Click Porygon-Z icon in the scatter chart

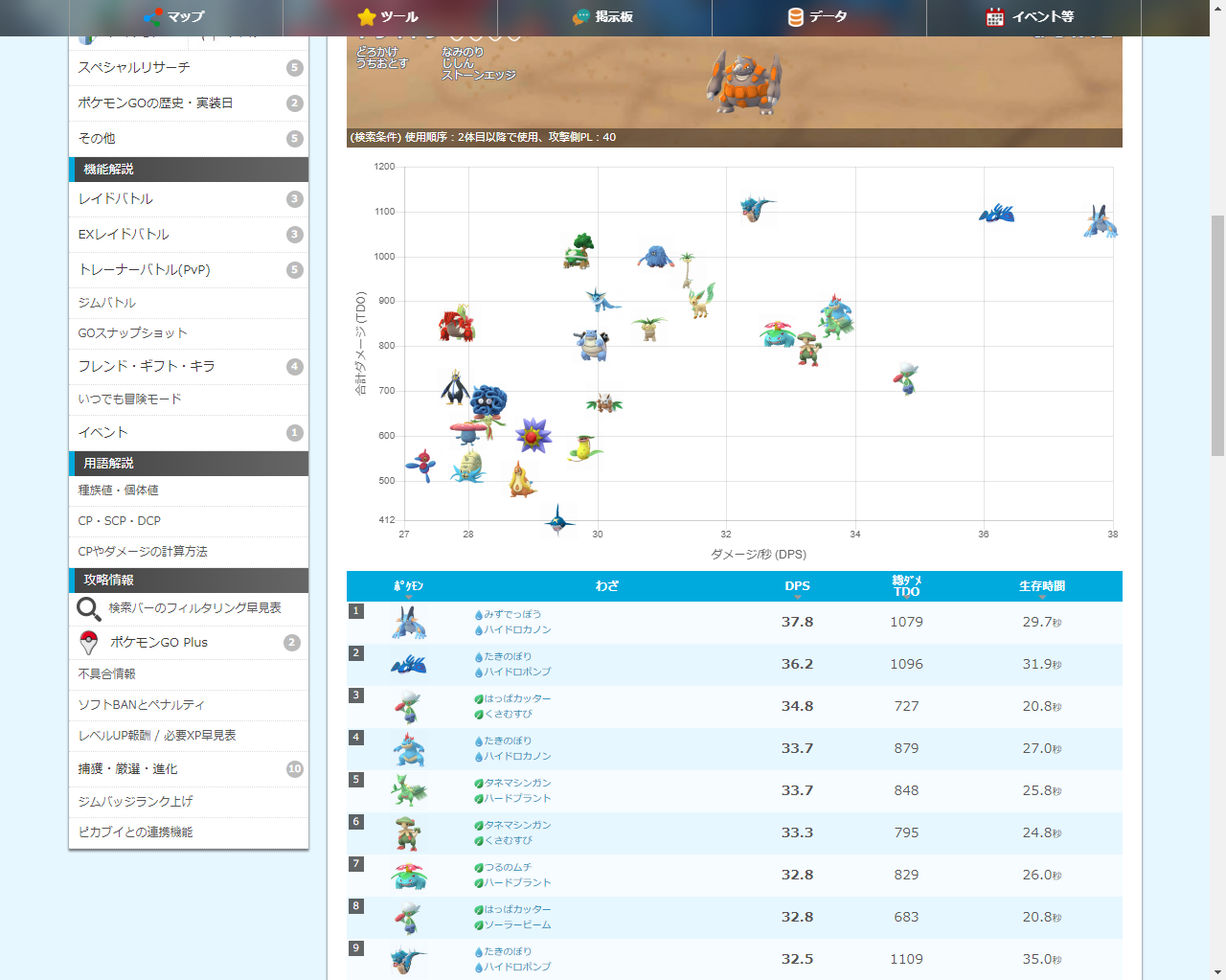pyautogui.click(x=420, y=466)
